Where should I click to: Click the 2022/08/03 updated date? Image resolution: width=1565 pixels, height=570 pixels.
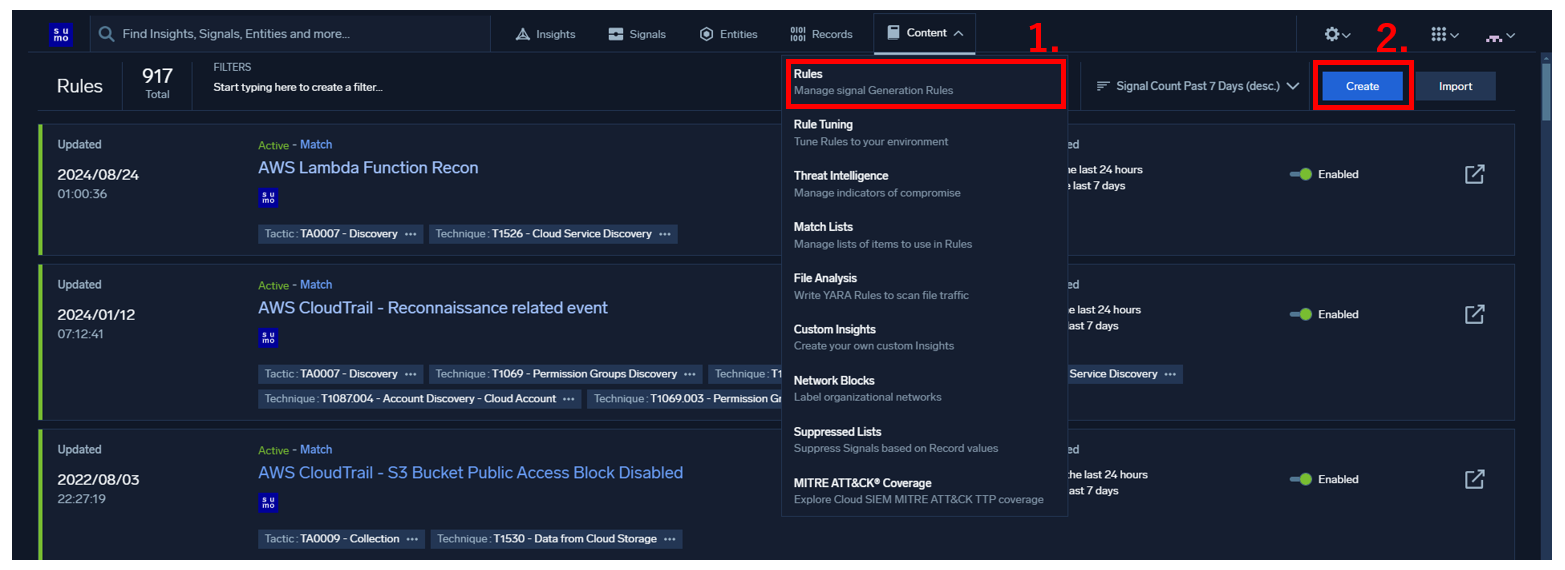[x=98, y=479]
